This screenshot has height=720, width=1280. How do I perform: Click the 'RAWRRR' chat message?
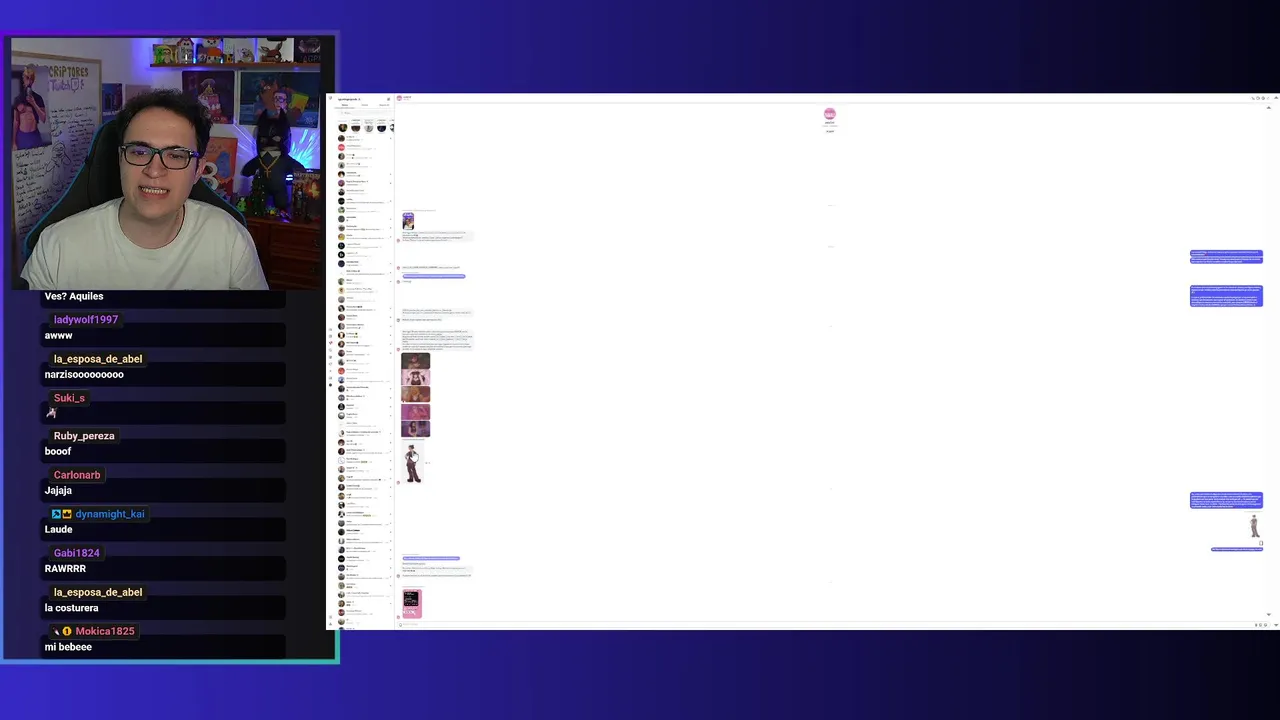(x=65, y=569)
